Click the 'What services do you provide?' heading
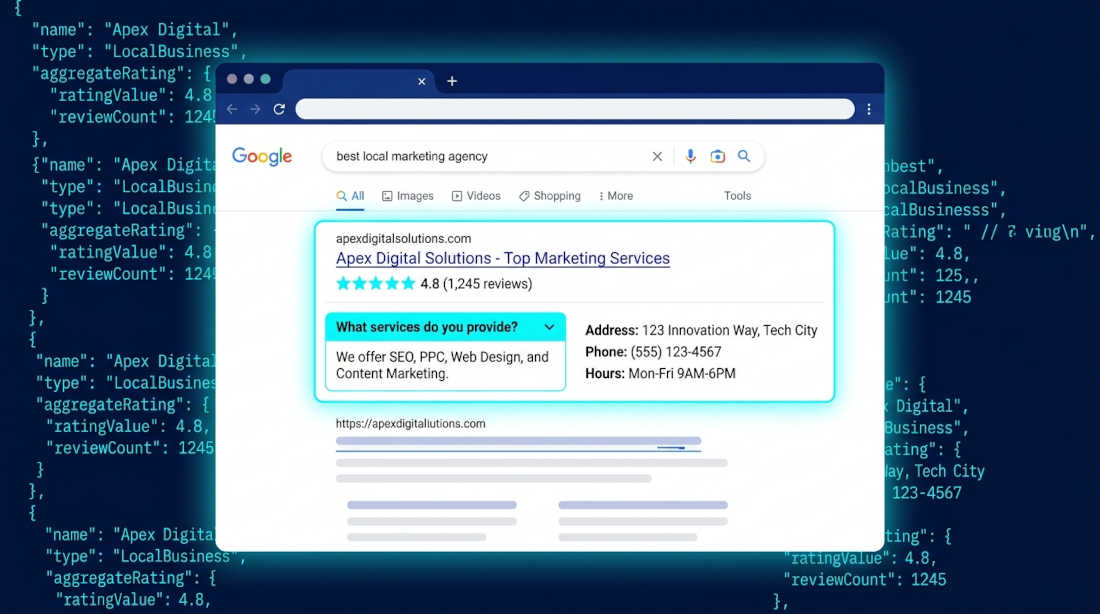 [427, 327]
